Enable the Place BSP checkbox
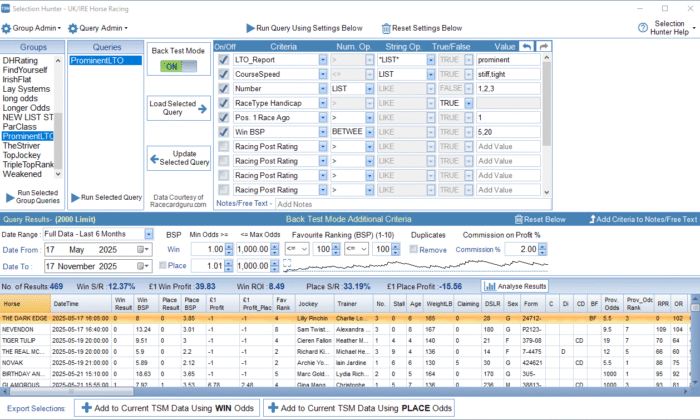The image size is (700, 420). 164,266
